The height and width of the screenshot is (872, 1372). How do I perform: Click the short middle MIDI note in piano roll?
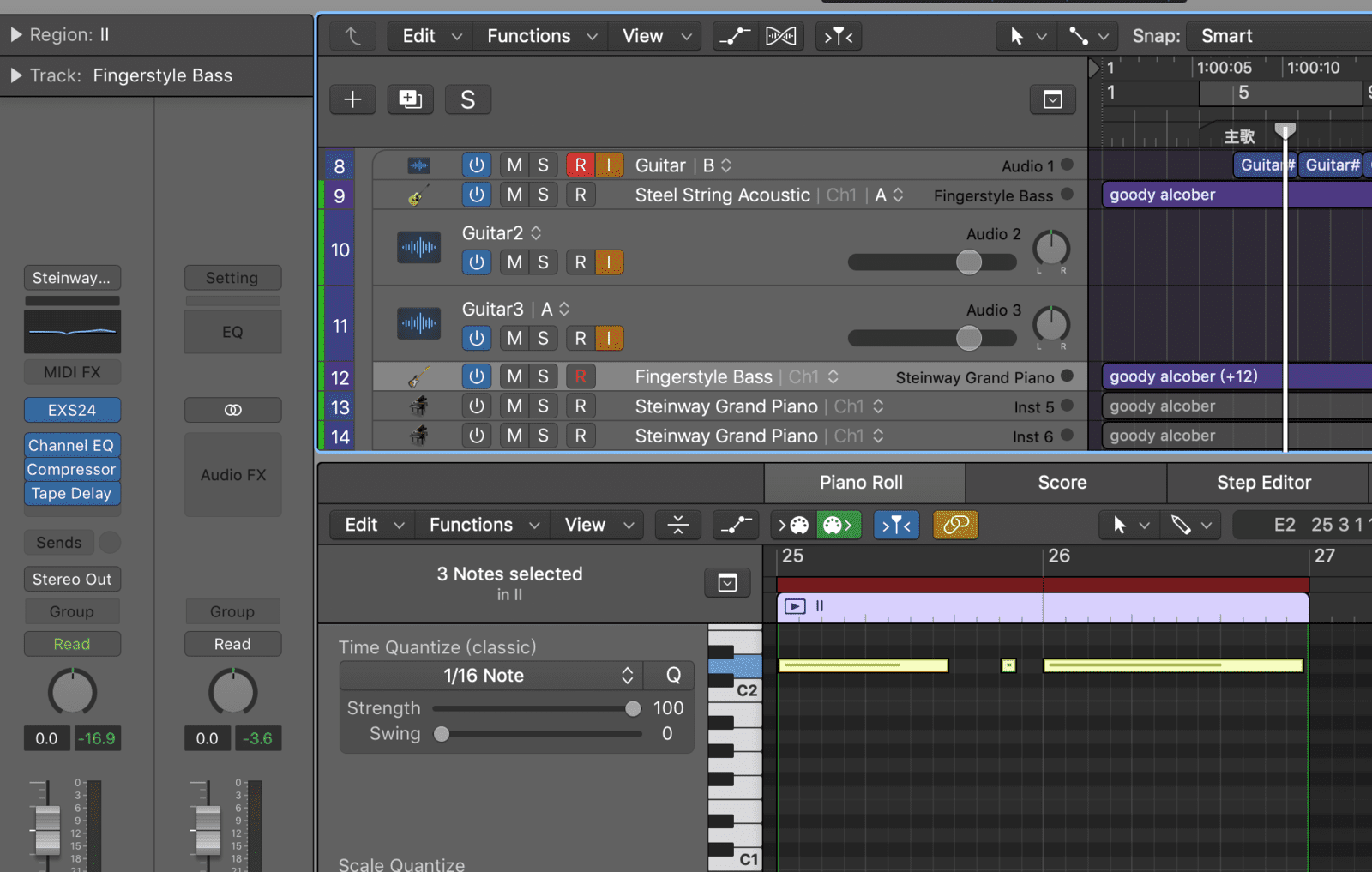(1008, 665)
